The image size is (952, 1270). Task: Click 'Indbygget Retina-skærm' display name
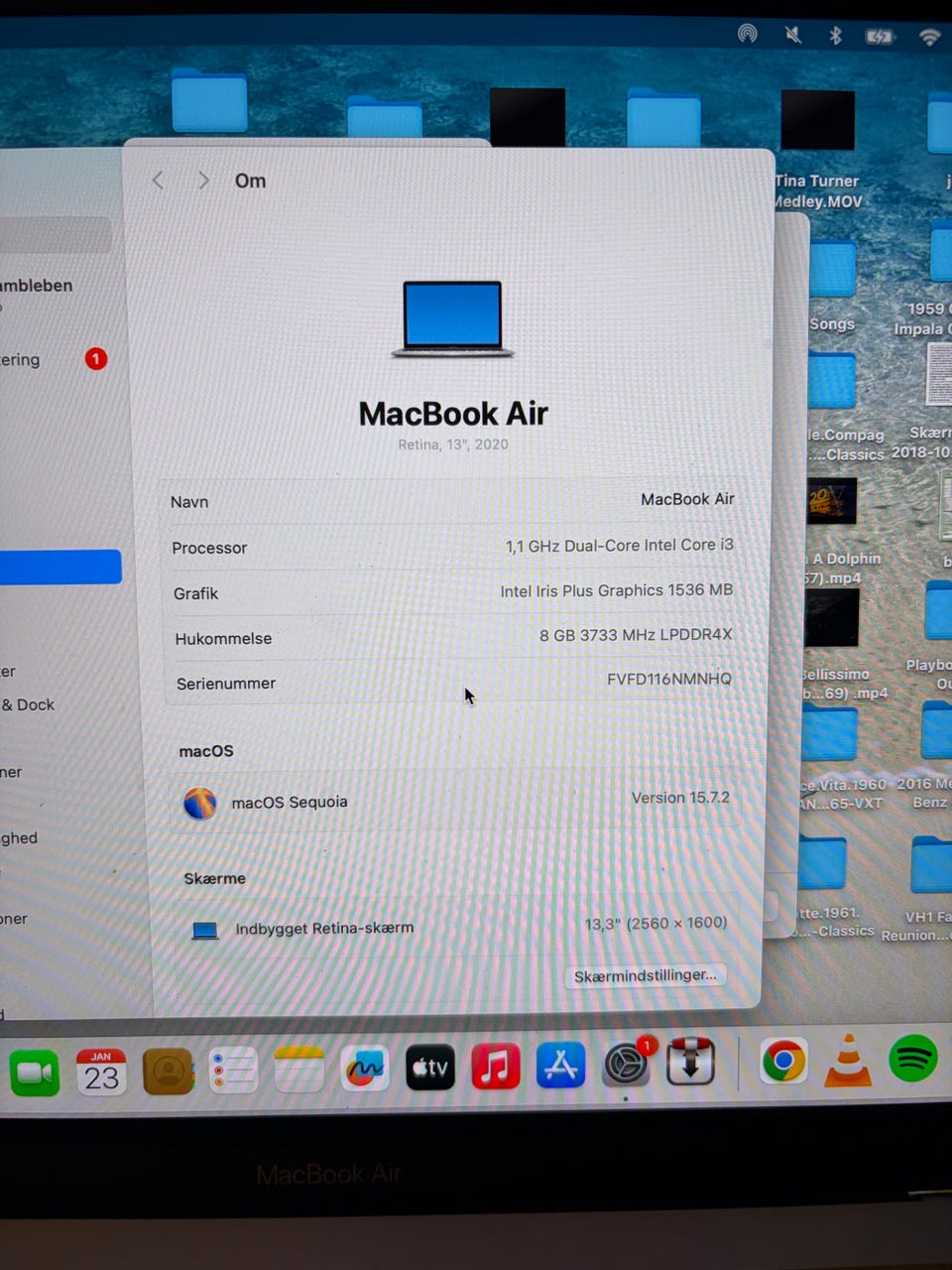tap(324, 929)
